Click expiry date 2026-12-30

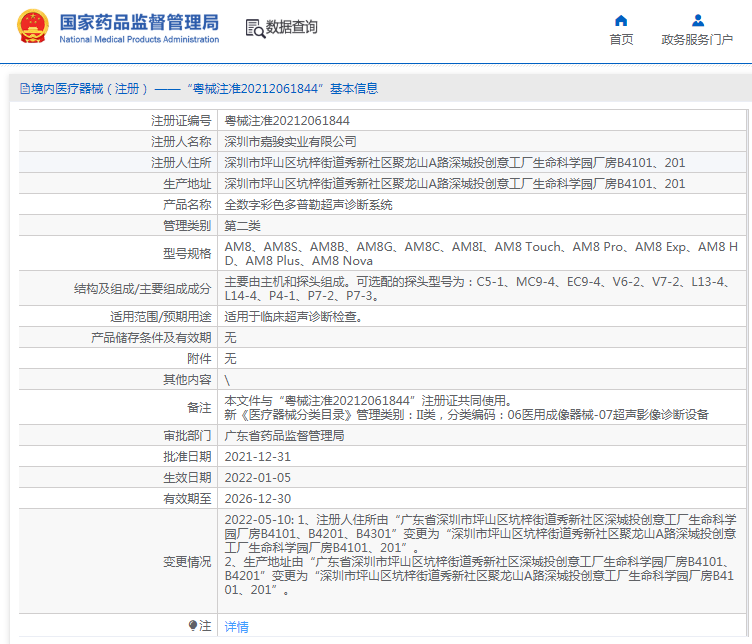(x=258, y=499)
